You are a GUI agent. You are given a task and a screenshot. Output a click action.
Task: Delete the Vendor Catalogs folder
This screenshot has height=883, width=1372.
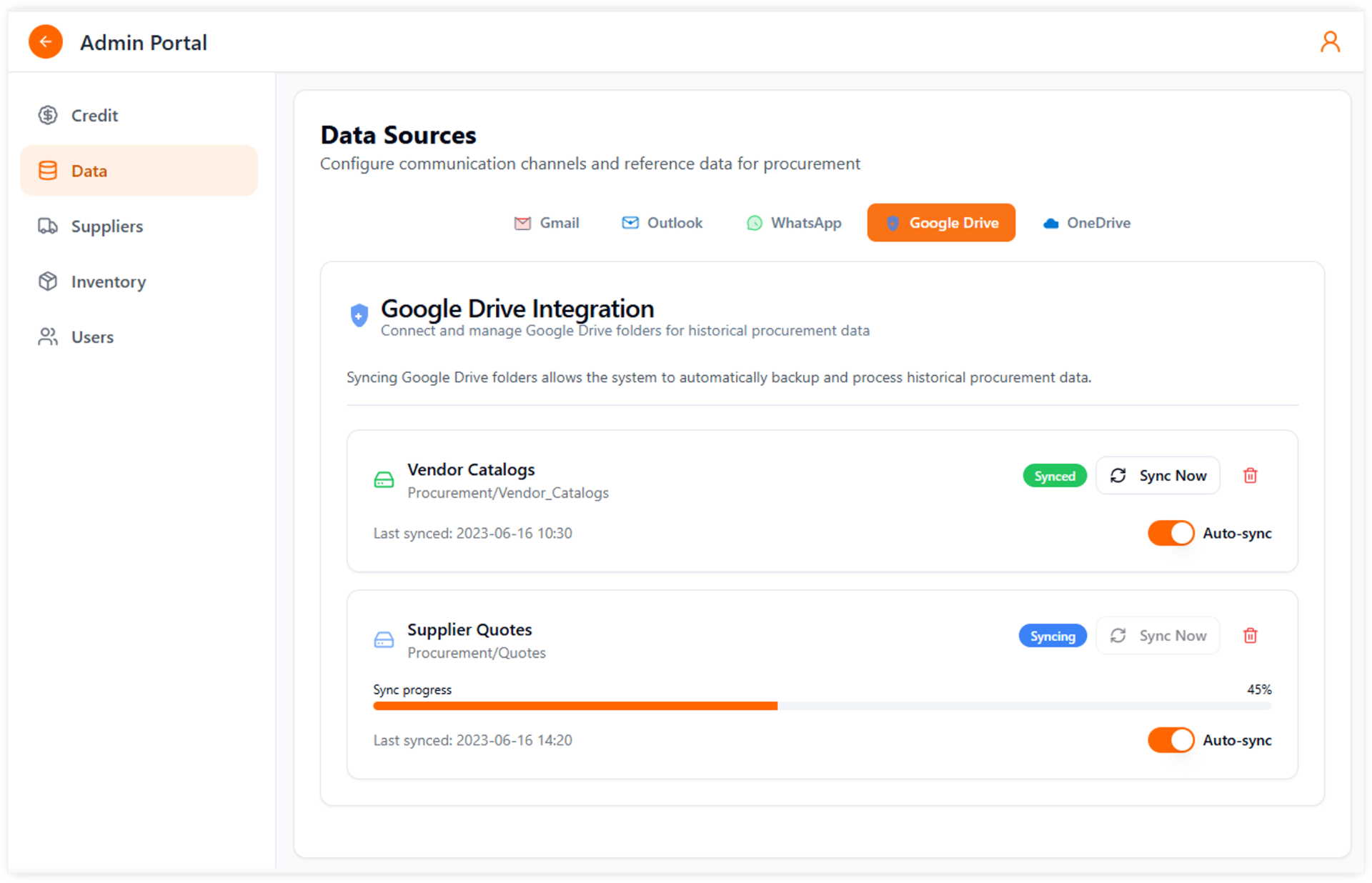(1250, 476)
